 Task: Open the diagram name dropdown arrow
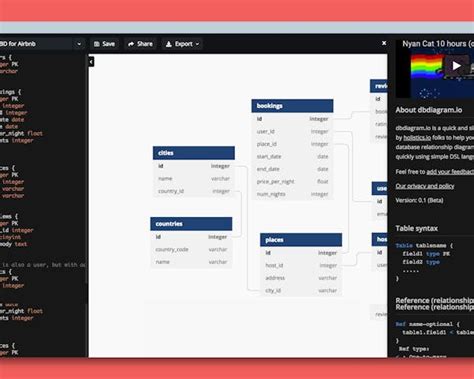point(79,44)
